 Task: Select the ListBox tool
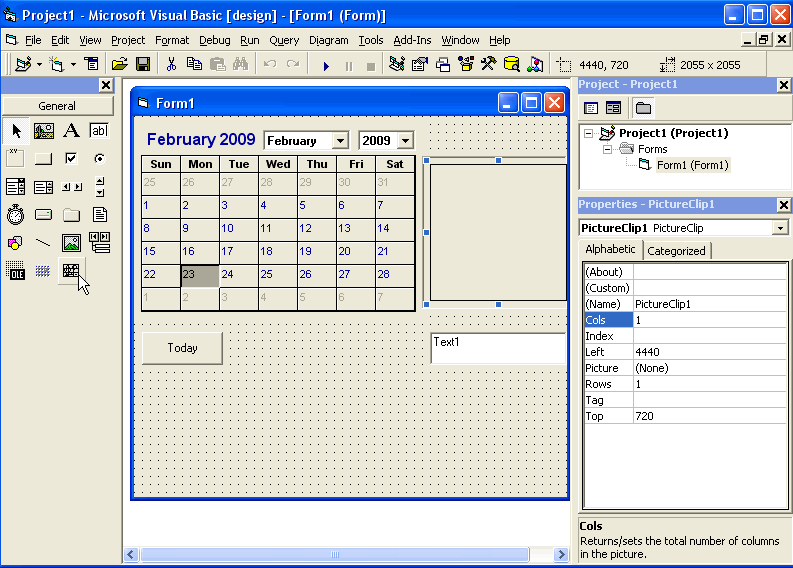[43, 187]
